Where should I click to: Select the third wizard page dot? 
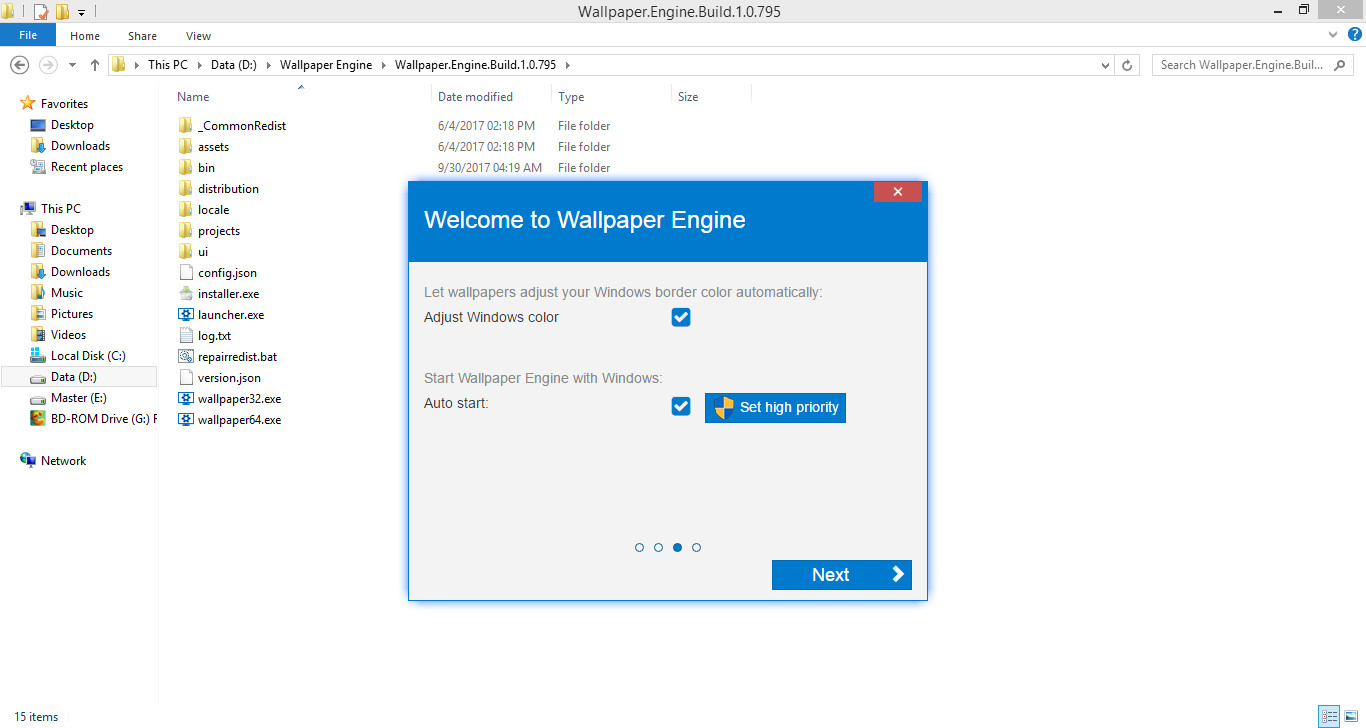(x=677, y=548)
